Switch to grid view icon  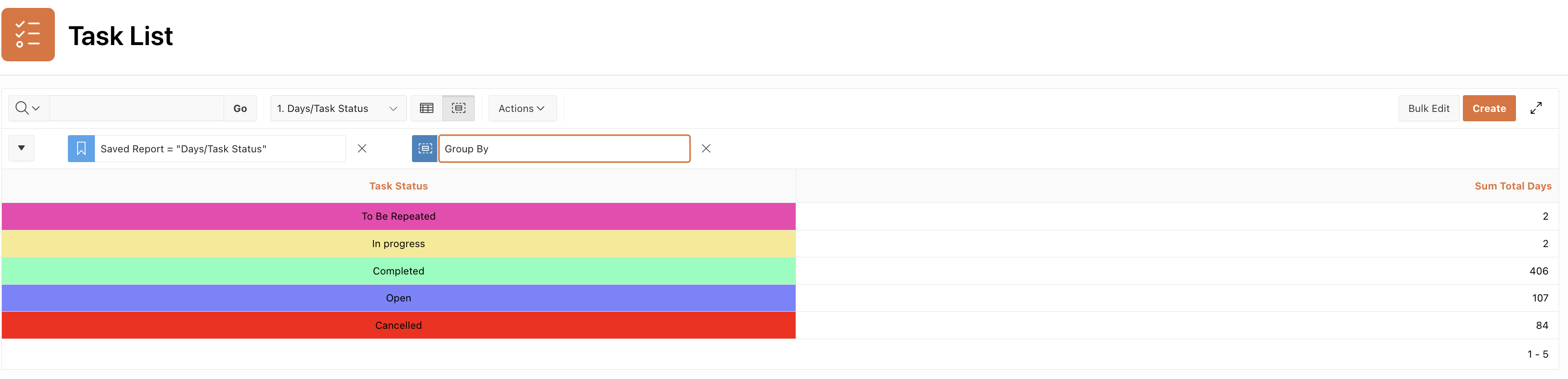tap(427, 108)
